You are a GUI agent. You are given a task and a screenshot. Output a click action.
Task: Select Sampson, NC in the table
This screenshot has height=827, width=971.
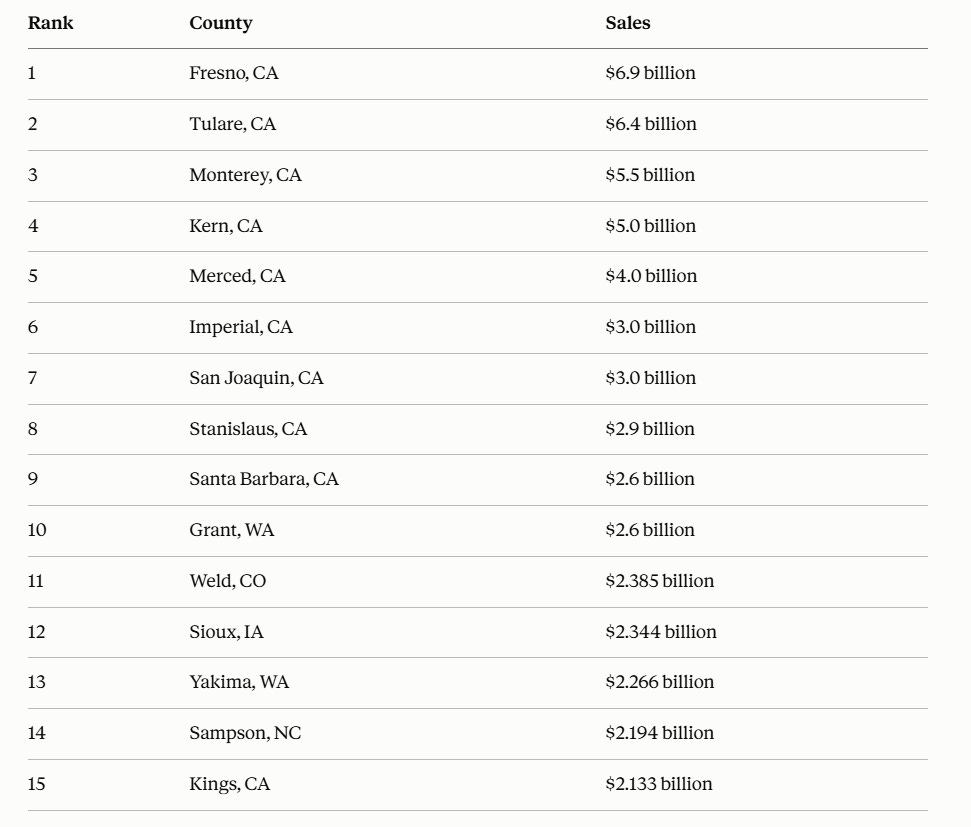245,733
